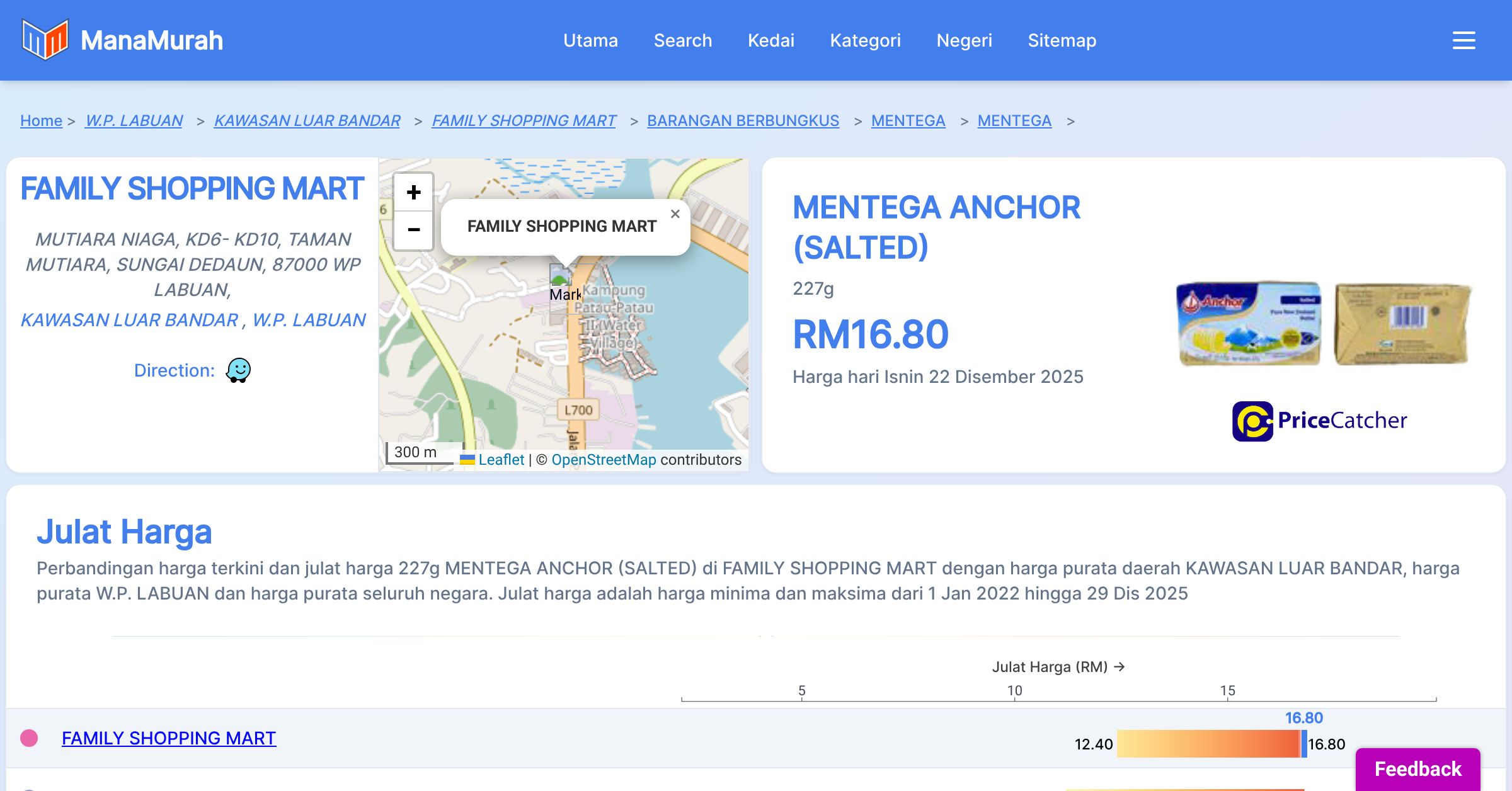Click the Feedback button
Screen dimensions: 1512x791
coord(1417,768)
